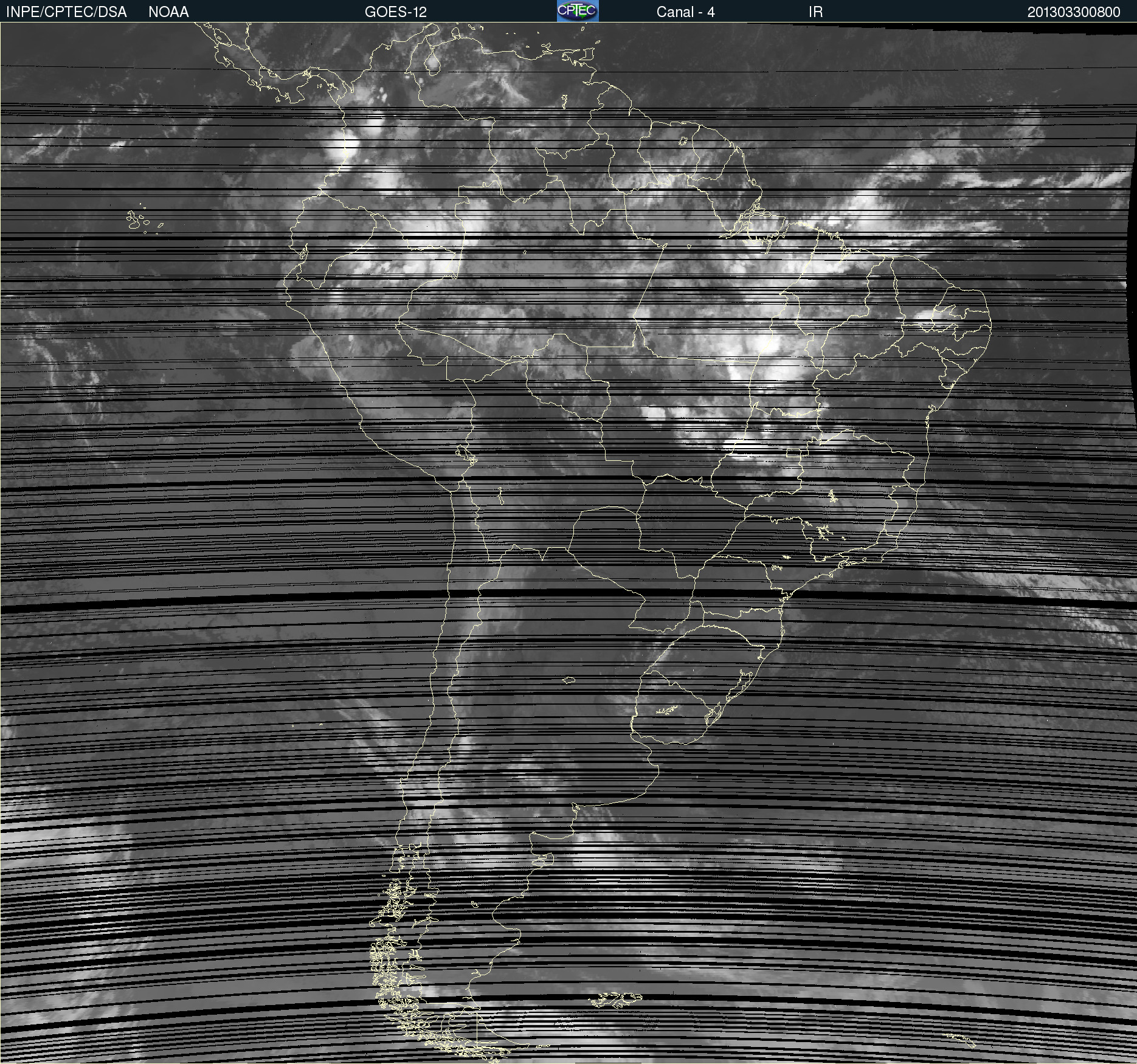Click the Canal - 4 channel label

point(685,12)
